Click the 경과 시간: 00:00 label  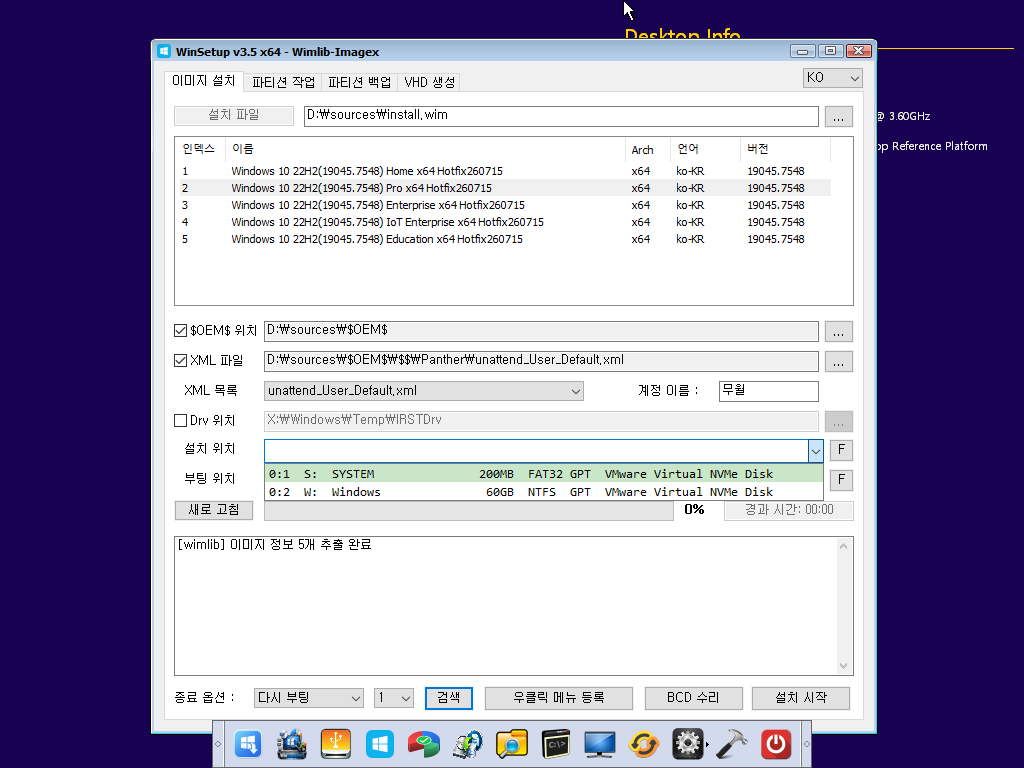[x=789, y=510]
